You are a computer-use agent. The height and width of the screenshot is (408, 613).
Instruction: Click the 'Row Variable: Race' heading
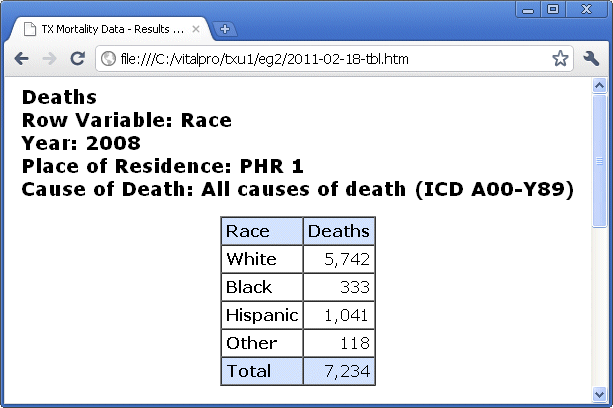[127, 120]
